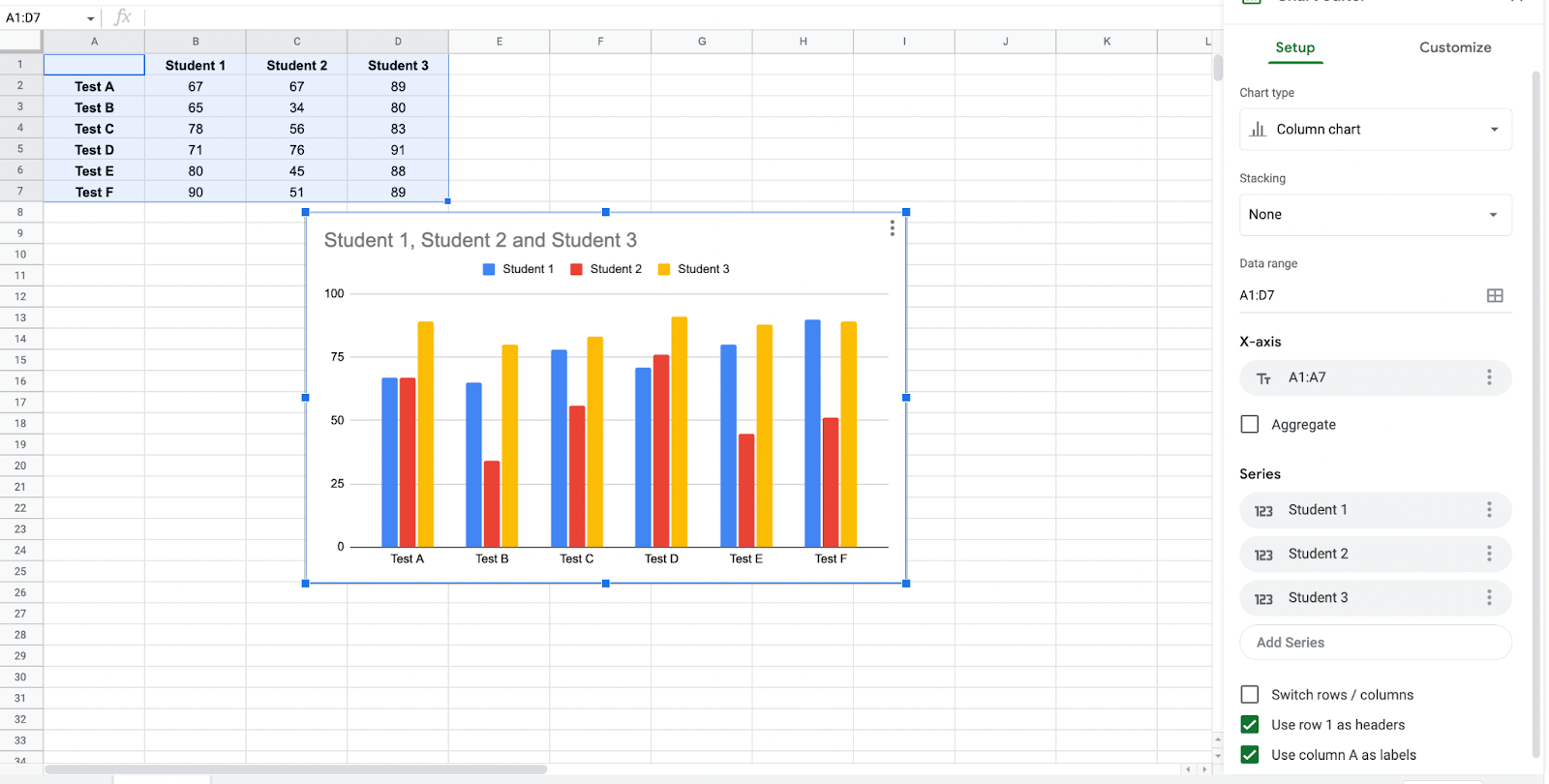
Task: Check Switch rows / columns
Action: (x=1250, y=695)
